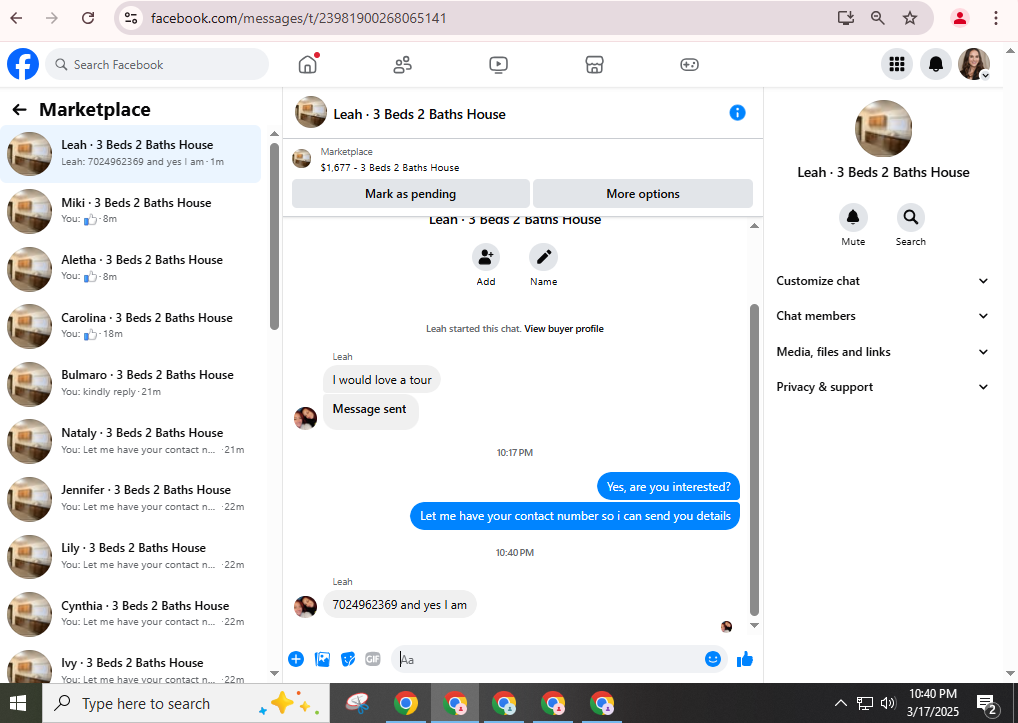Open Nataly's conversation in the list
This screenshot has width=1018, height=723.
tap(130, 441)
